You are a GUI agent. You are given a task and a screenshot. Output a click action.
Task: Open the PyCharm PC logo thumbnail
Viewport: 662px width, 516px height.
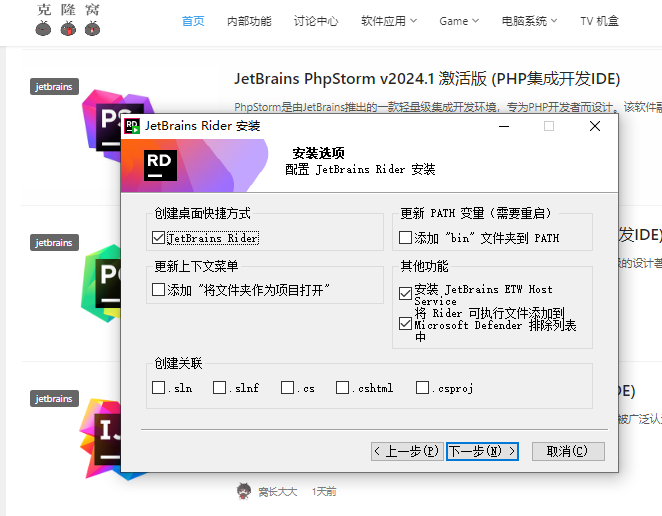(100, 283)
